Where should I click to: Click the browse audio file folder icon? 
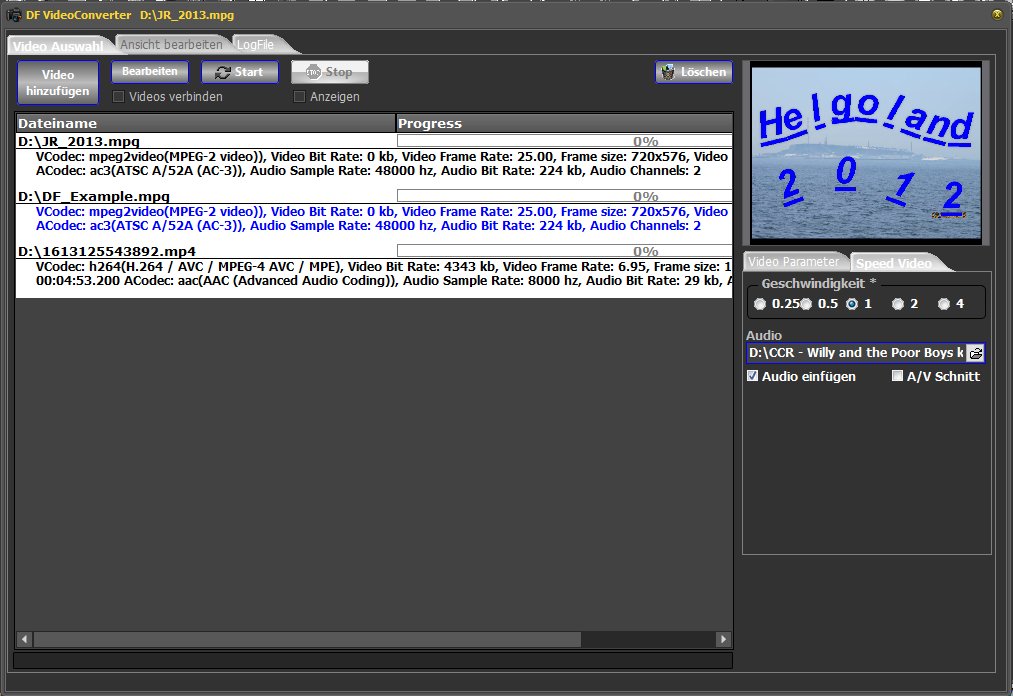(975, 353)
